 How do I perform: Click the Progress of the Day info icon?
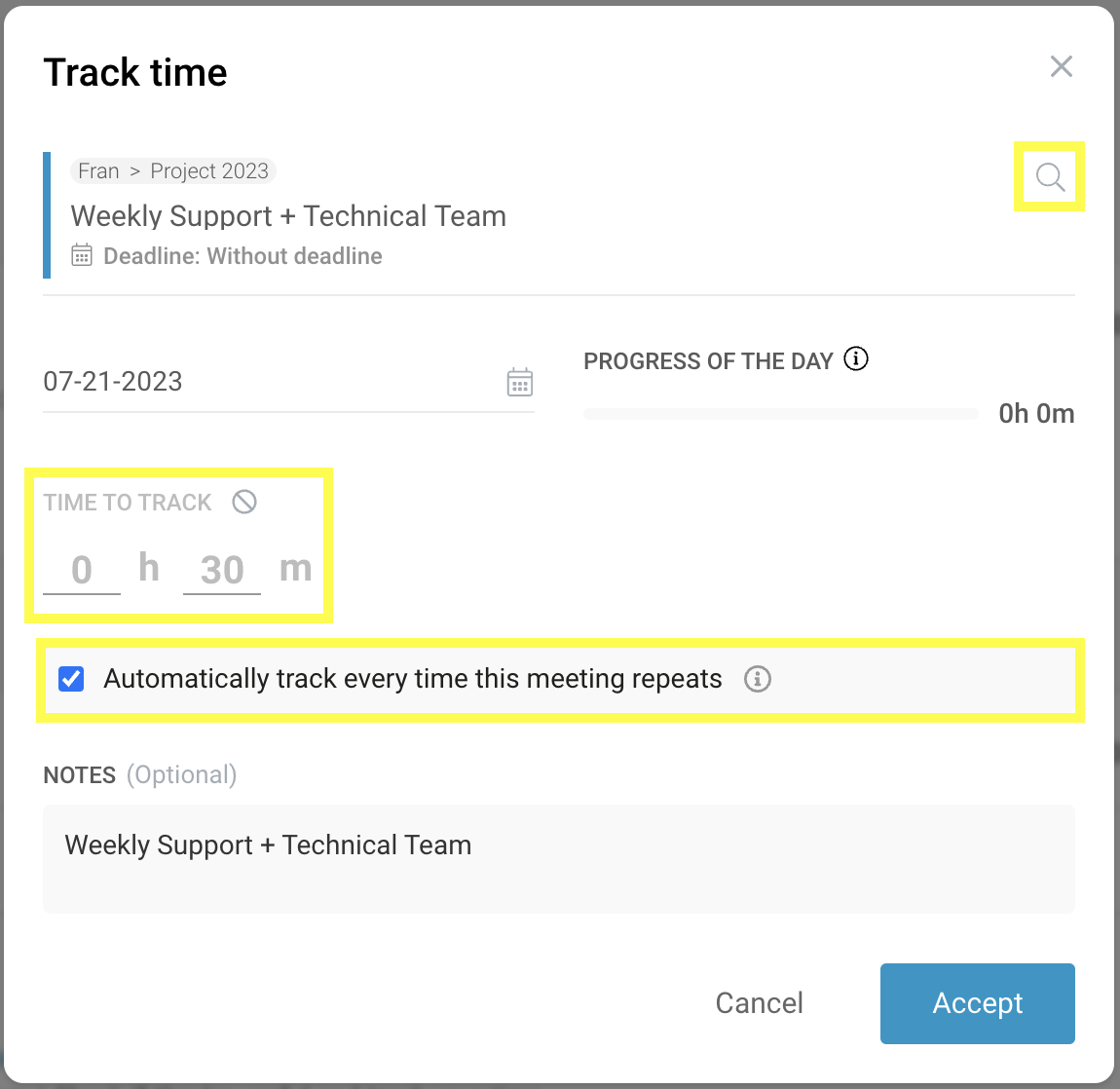(856, 359)
